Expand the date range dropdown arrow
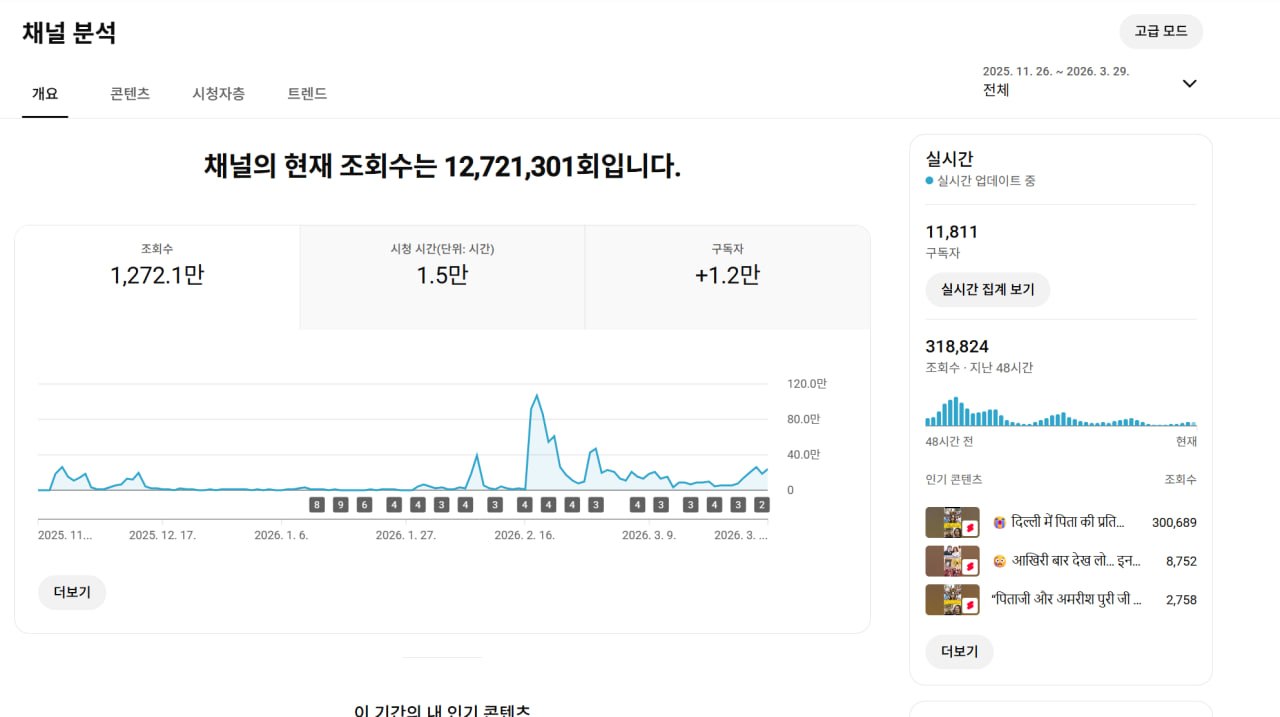The width and height of the screenshot is (1280, 717). tap(1189, 83)
